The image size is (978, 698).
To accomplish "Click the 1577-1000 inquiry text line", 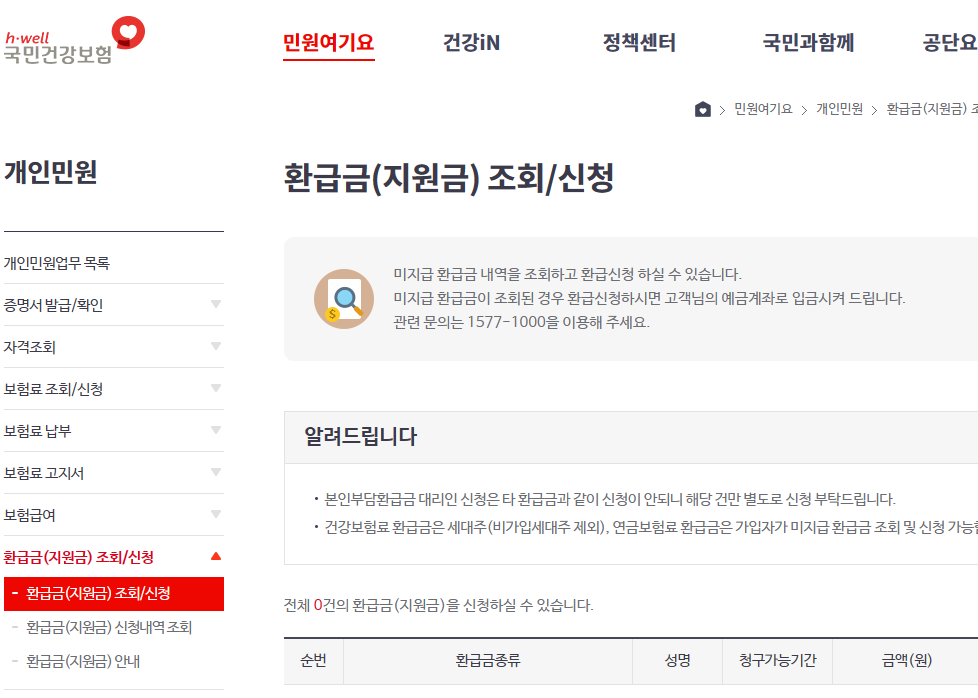I will coord(521,322).
